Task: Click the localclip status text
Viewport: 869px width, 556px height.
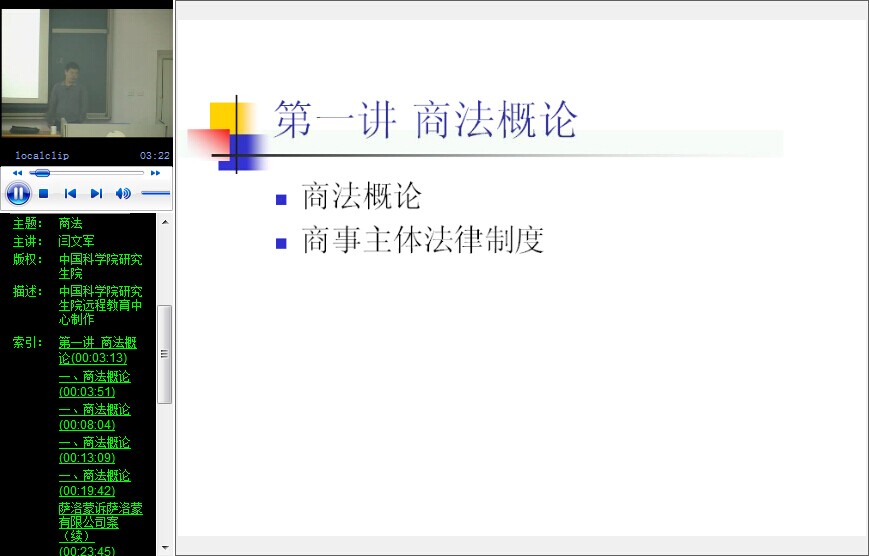Action: (42, 156)
